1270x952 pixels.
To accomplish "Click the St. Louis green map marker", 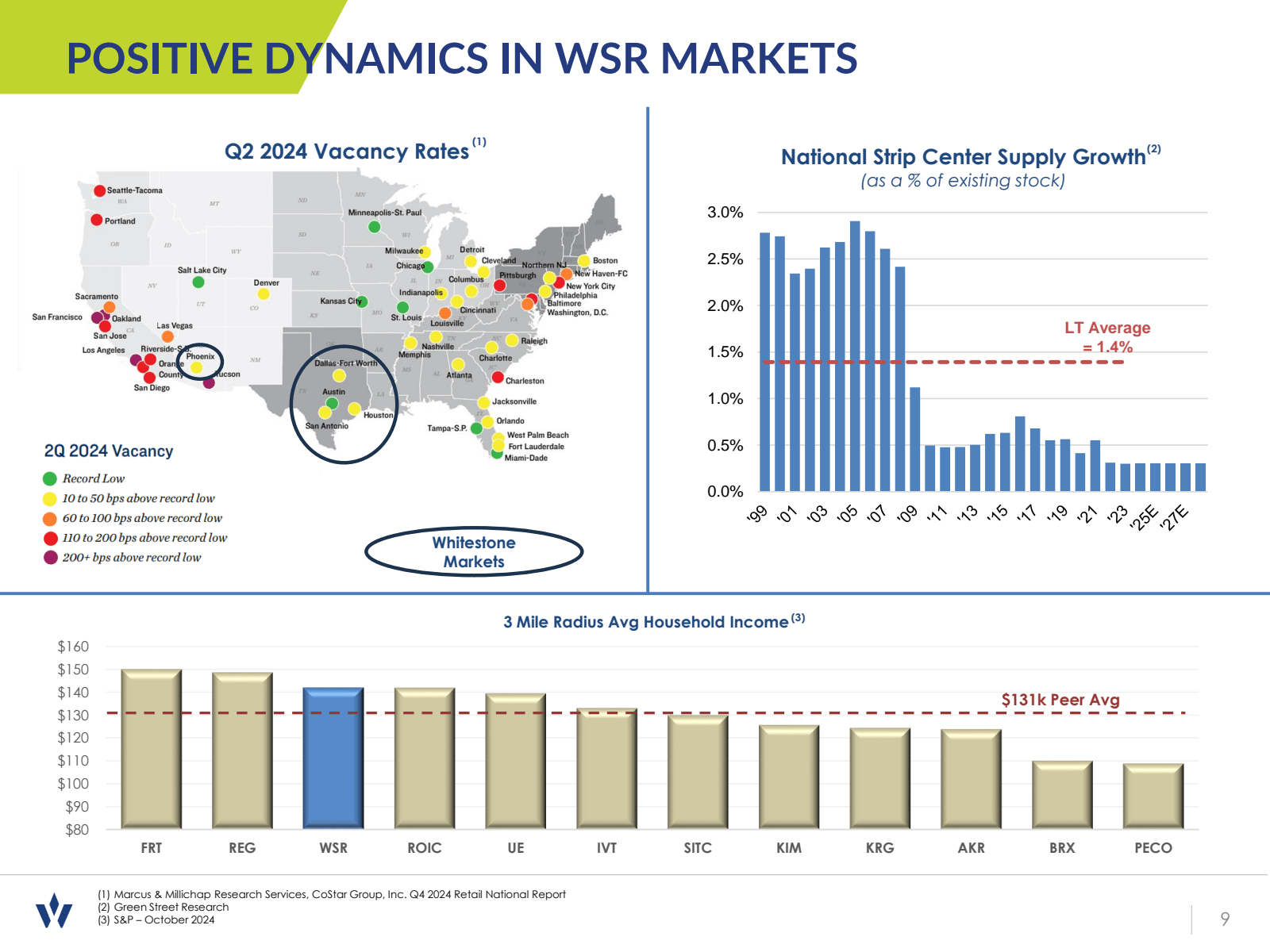I will 403,307.
